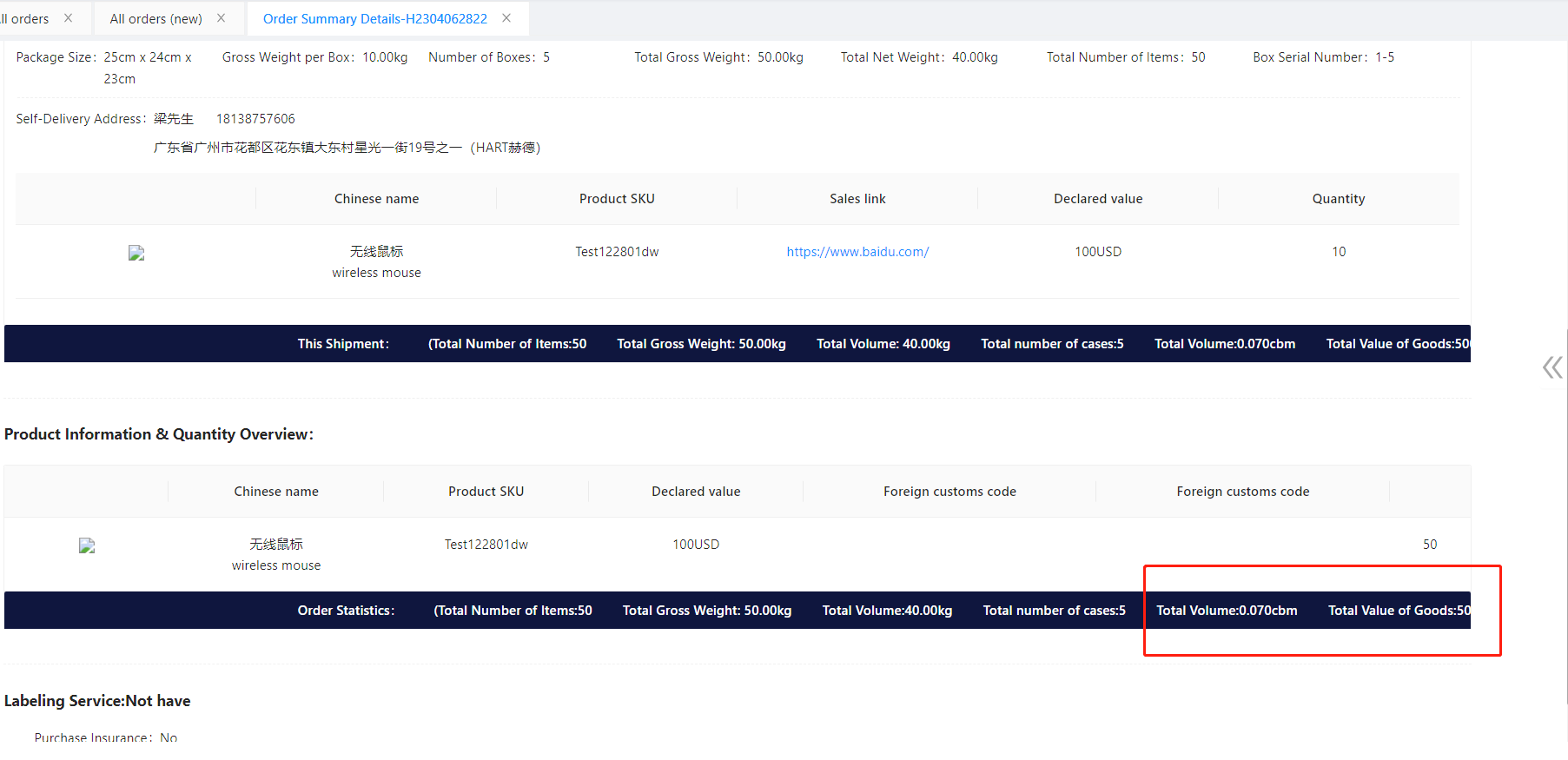
Task: Expand the side panel with the double-chevron icon
Action: tap(1551, 367)
